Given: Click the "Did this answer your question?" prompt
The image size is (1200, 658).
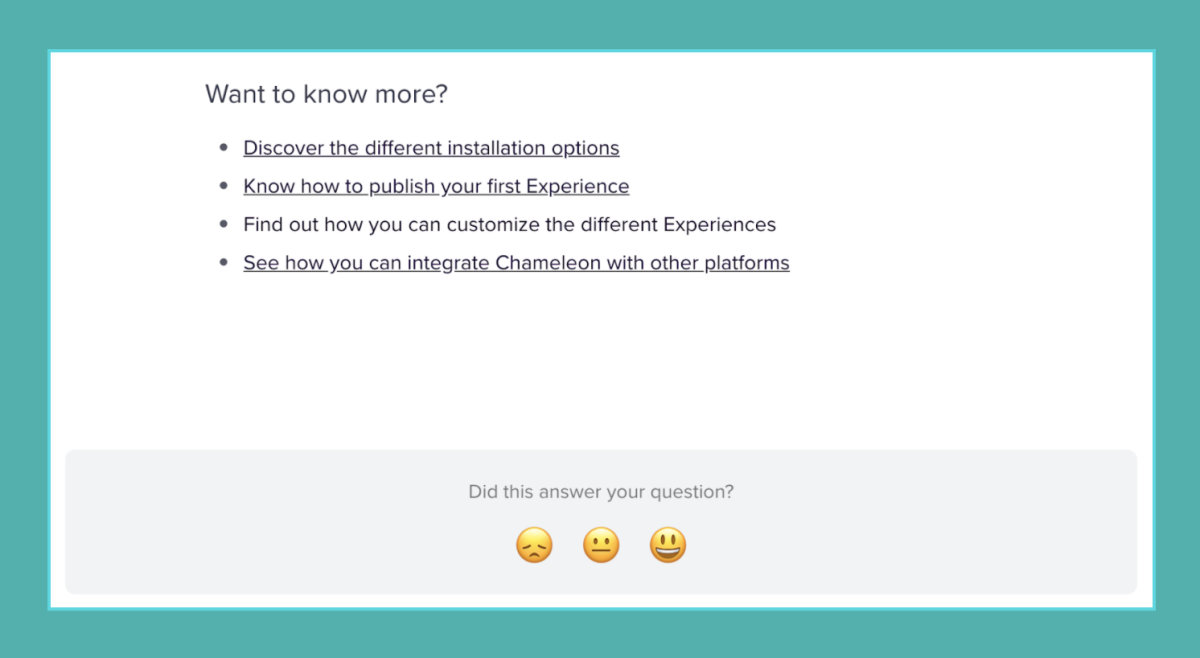Looking at the screenshot, I should [x=601, y=492].
